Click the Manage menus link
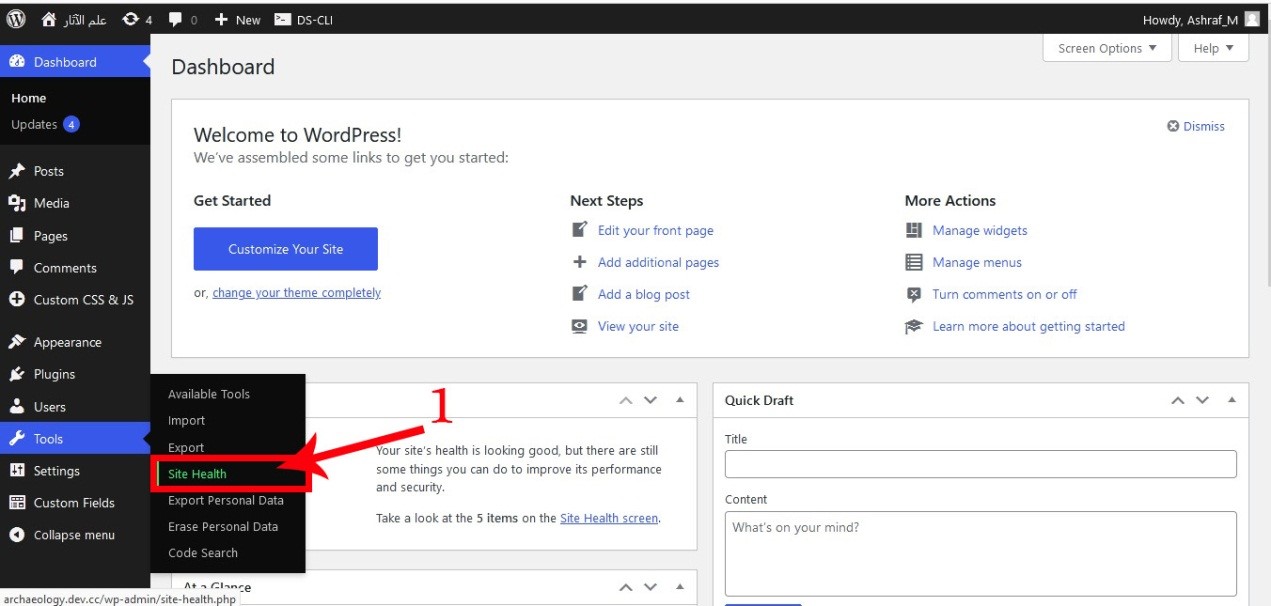Viewport: 1271px width, 606px height. point(977,262)
